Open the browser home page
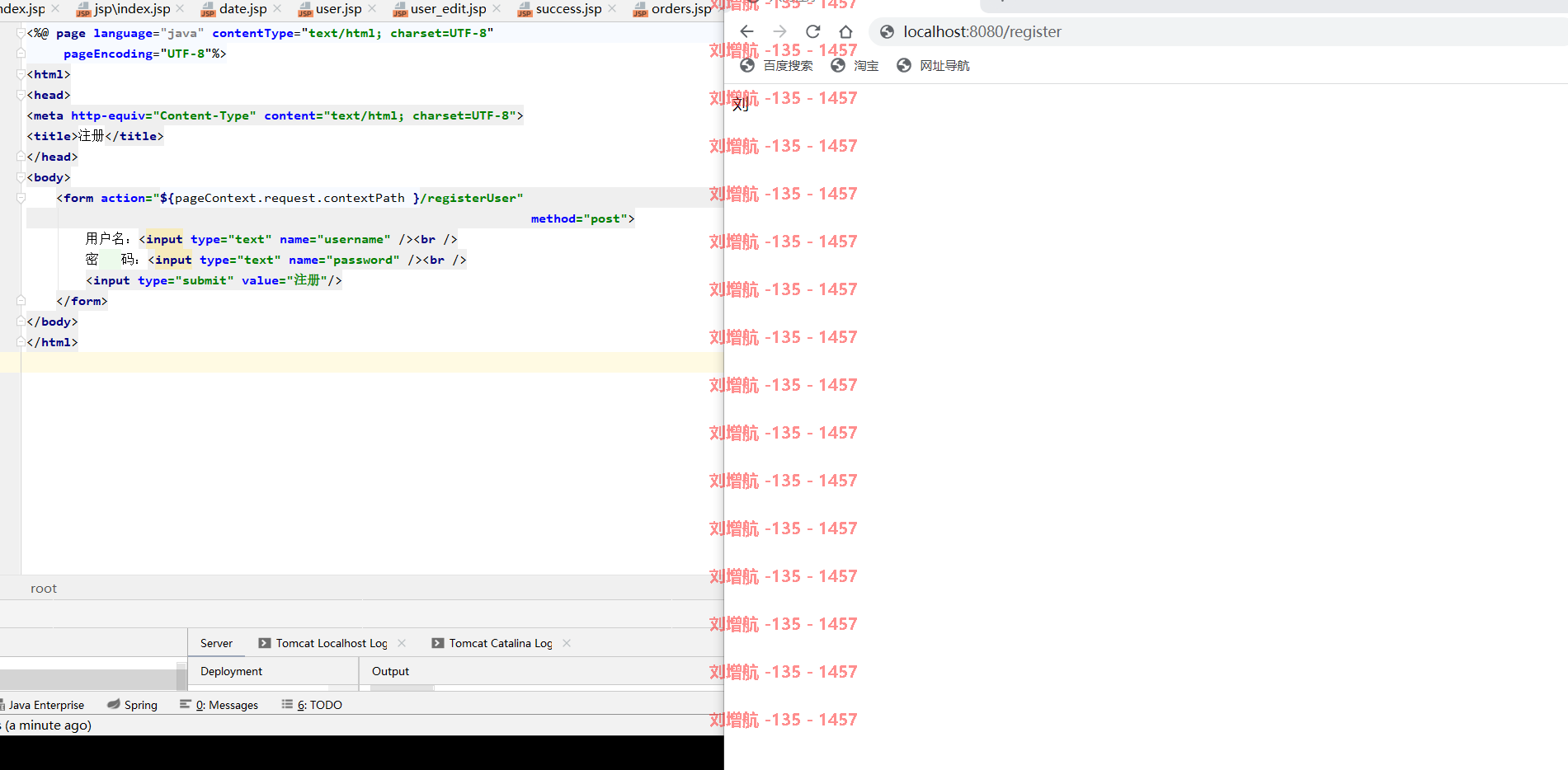Screen dimensions: 1568x770 tap(845, 31)
